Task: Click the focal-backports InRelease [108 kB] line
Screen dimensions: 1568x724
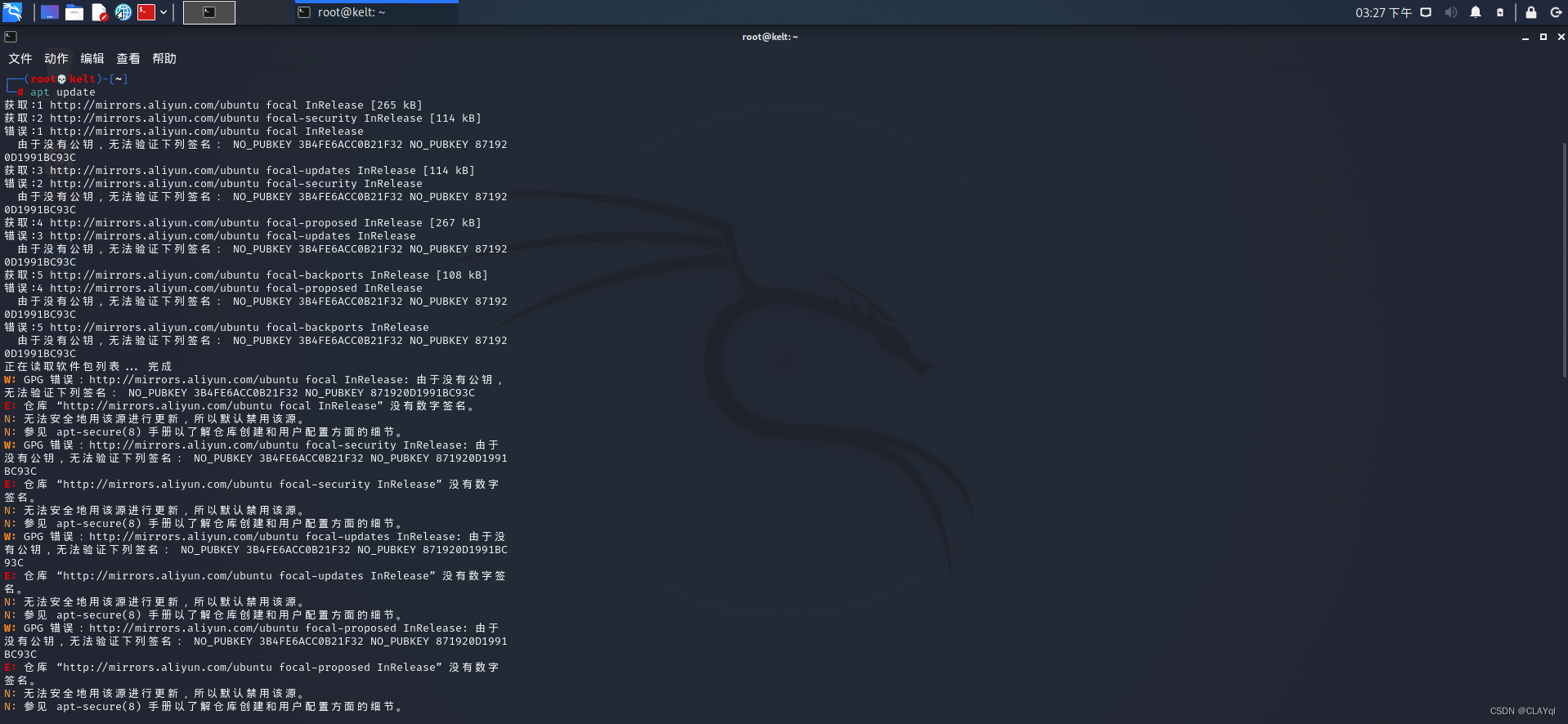Action: pos(246,275)
